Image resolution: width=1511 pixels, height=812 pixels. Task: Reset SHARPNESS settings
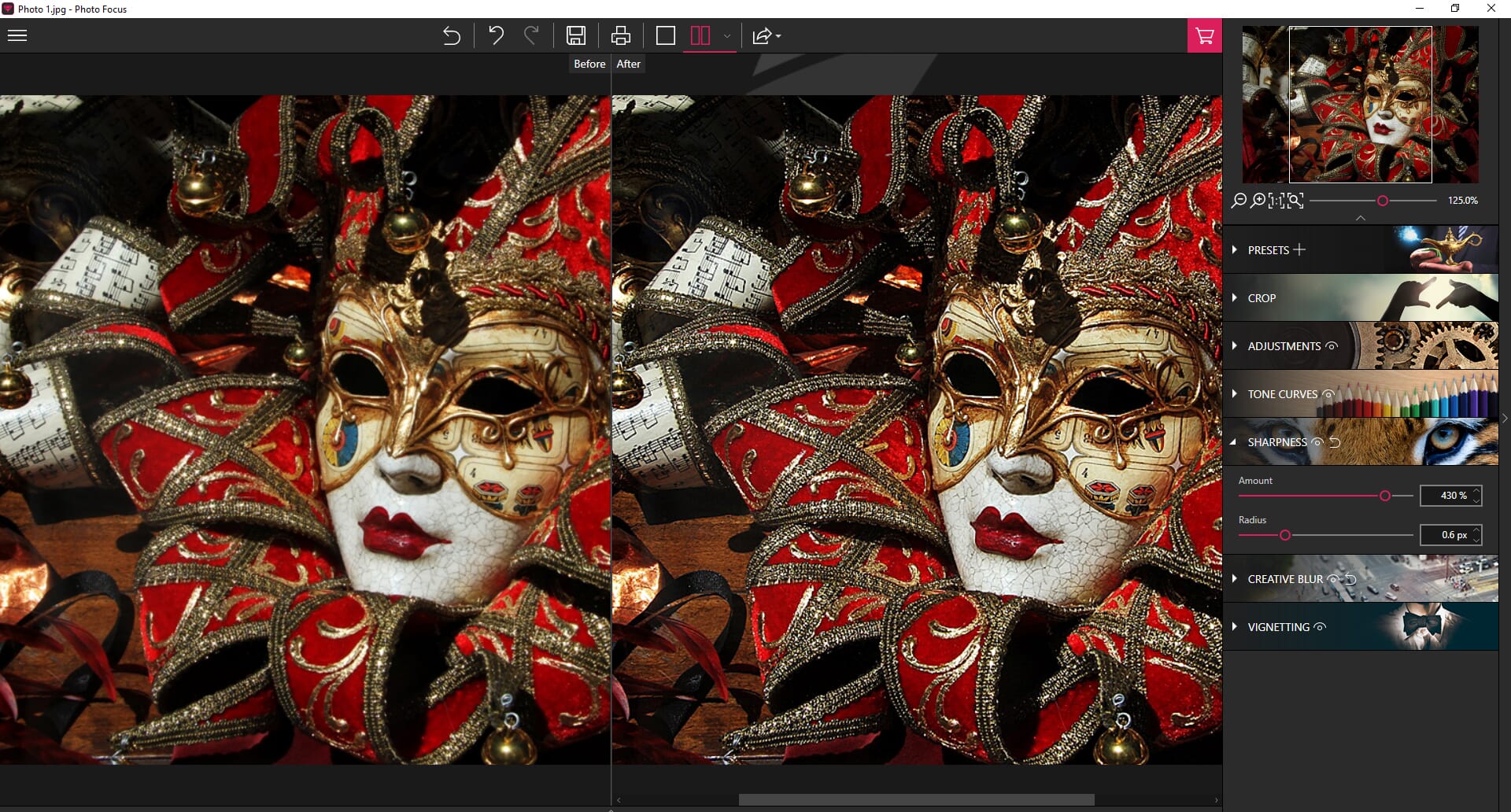coord(1336,442)
